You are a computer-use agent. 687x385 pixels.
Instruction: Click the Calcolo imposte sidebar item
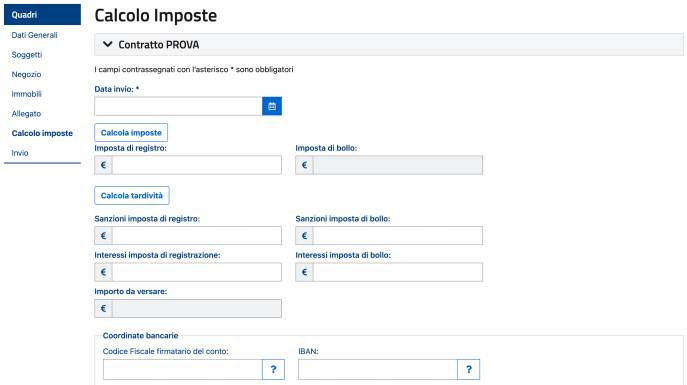coord(42,133)
